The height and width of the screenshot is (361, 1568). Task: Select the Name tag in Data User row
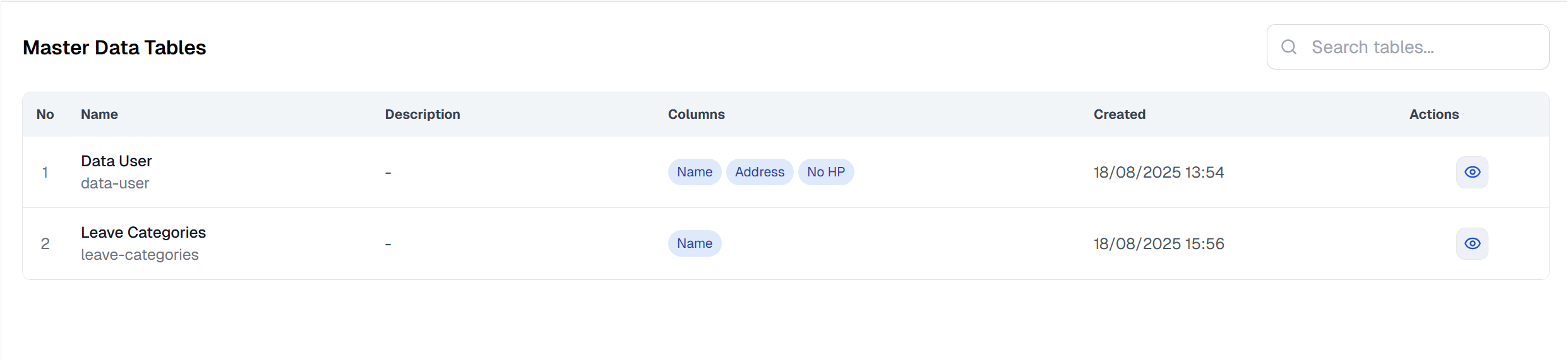pyautogui.click(x=695, y=172)
